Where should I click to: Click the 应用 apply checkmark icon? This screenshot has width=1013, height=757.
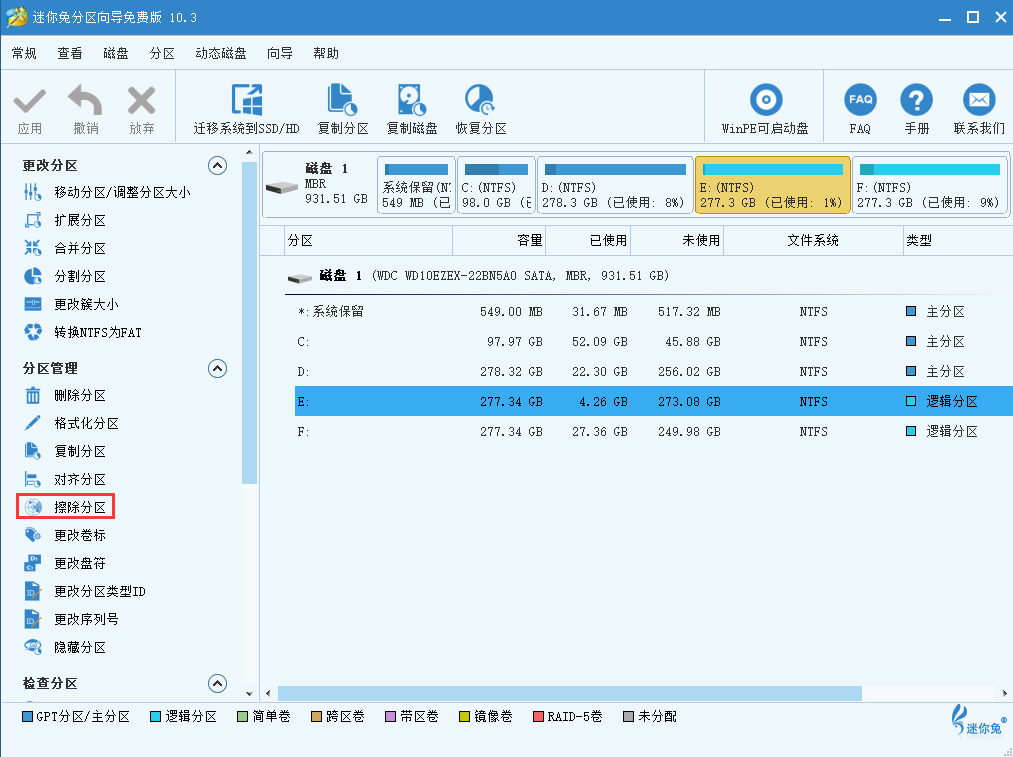point(30,101)
